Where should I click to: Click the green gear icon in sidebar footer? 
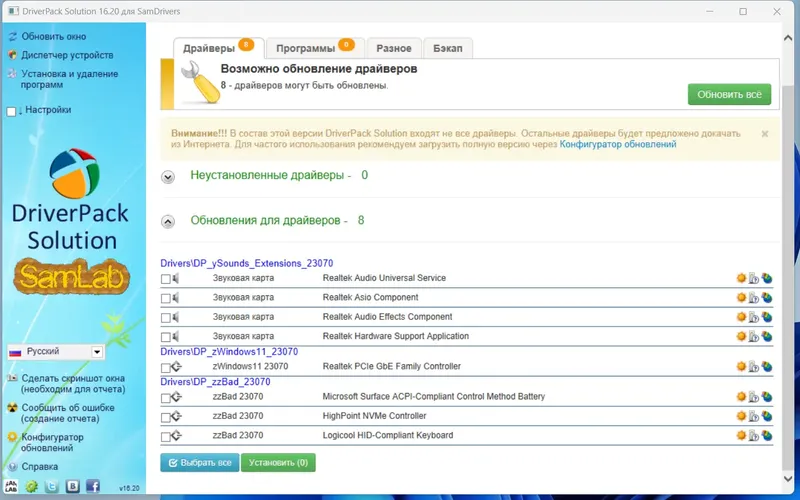coord(32,486)
